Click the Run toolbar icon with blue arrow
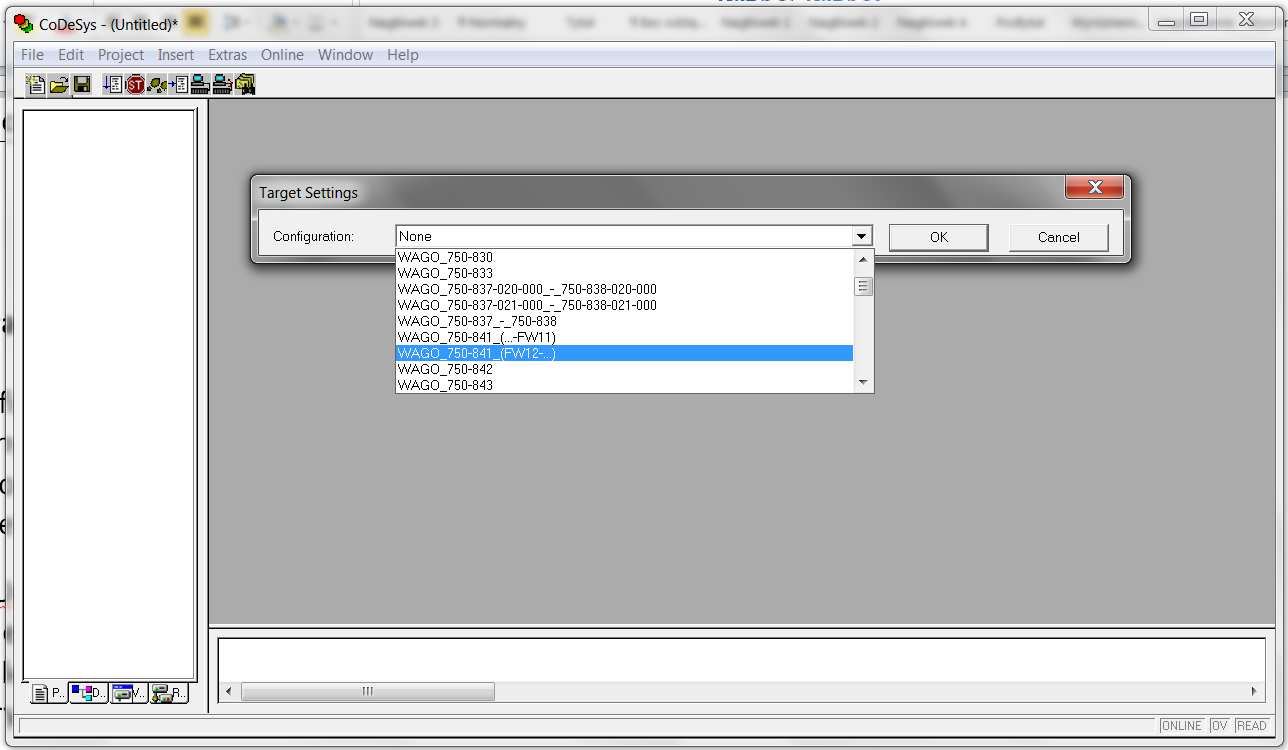 click(113, 84)
